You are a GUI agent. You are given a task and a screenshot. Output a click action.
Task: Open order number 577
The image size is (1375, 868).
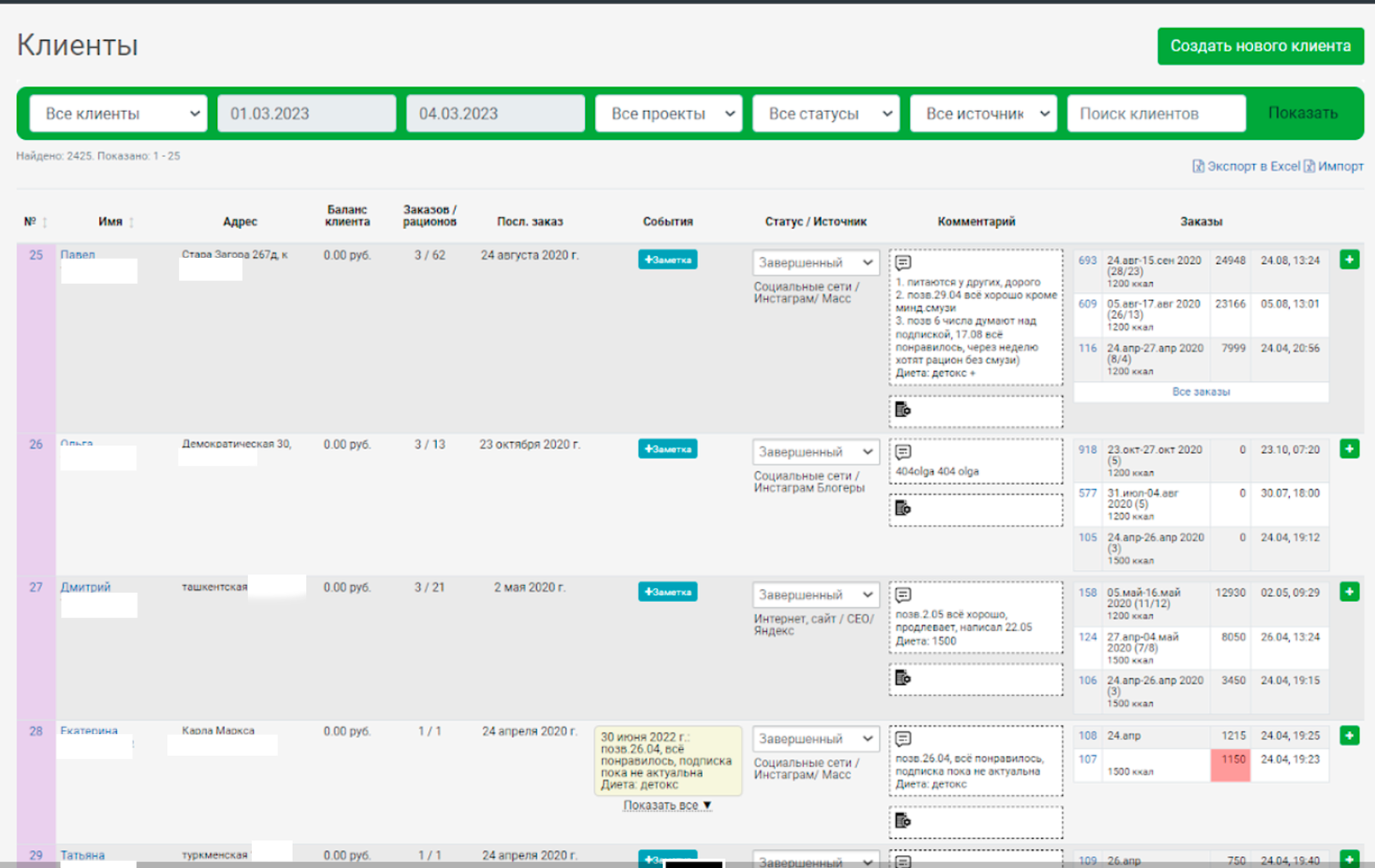click(x=1087, y=492)
